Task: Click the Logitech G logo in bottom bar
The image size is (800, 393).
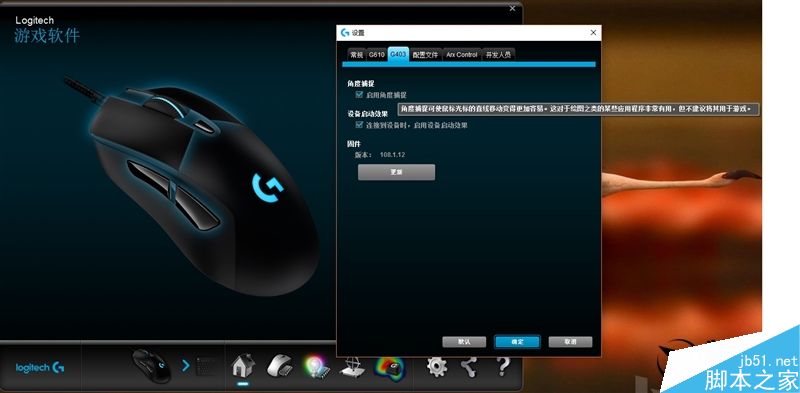Action: 40,367
